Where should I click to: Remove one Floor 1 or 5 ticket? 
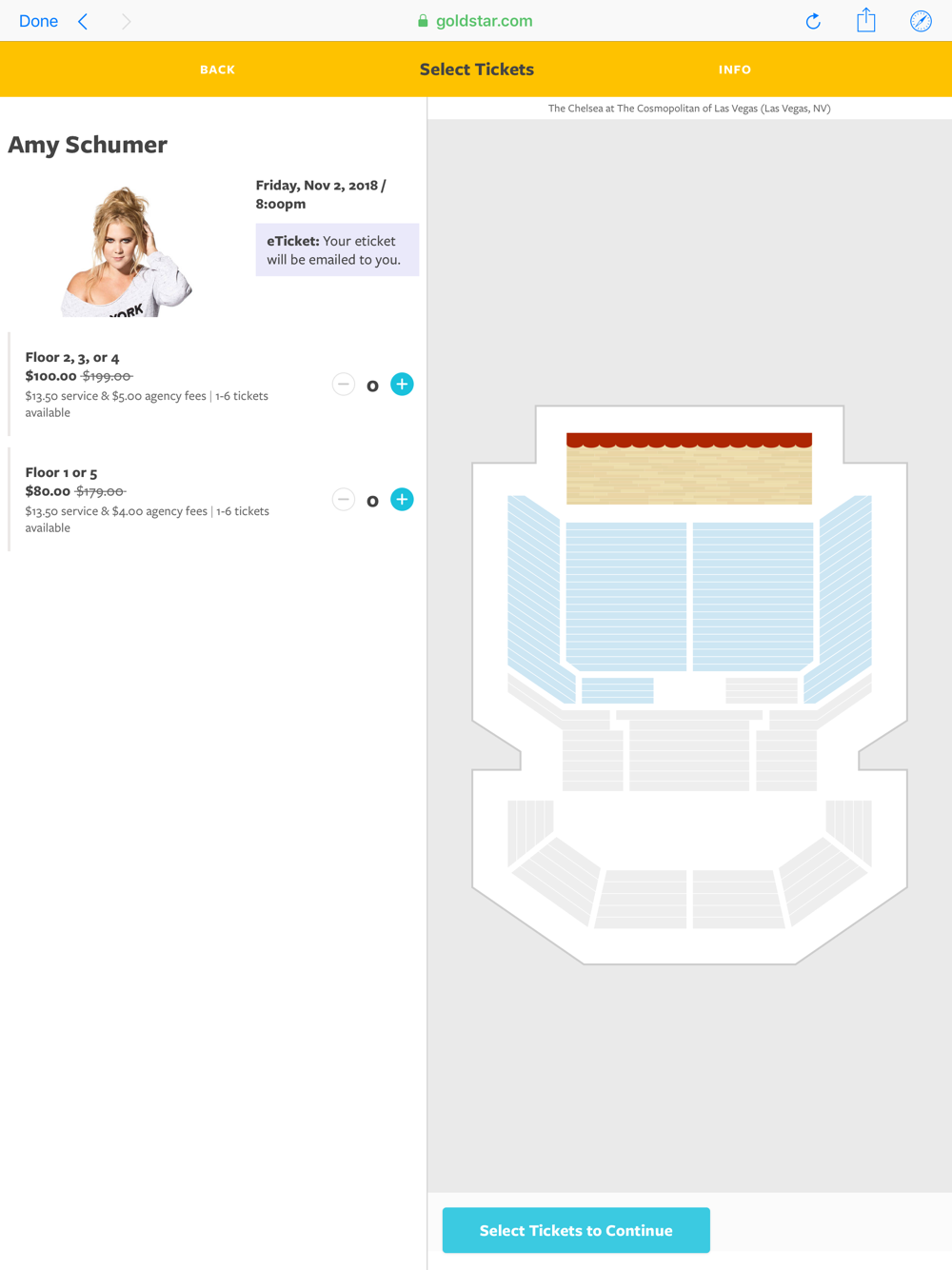pos(344,500)
